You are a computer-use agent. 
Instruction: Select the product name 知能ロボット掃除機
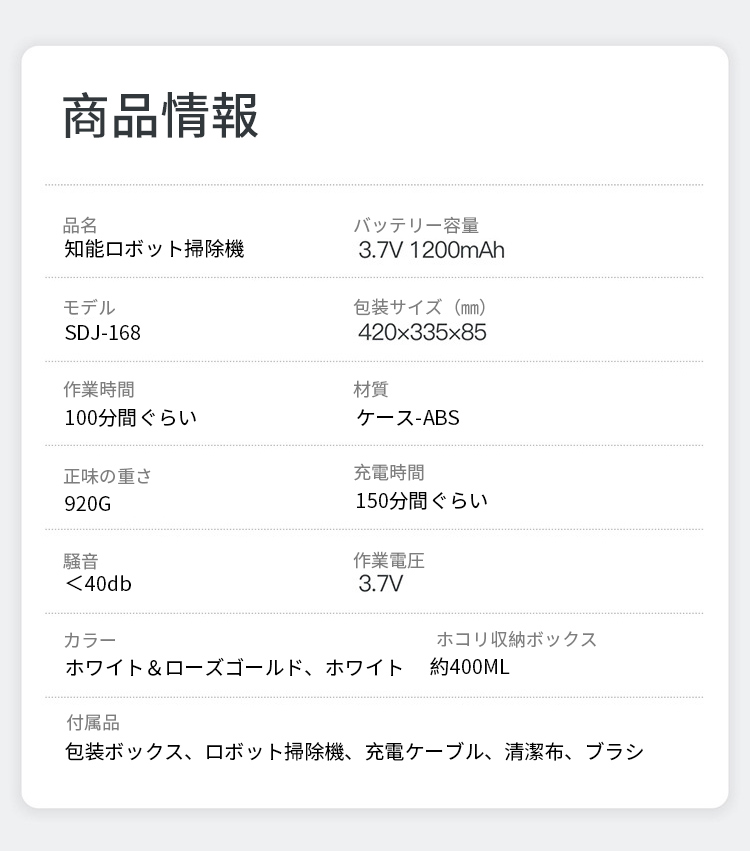(154, 250)
